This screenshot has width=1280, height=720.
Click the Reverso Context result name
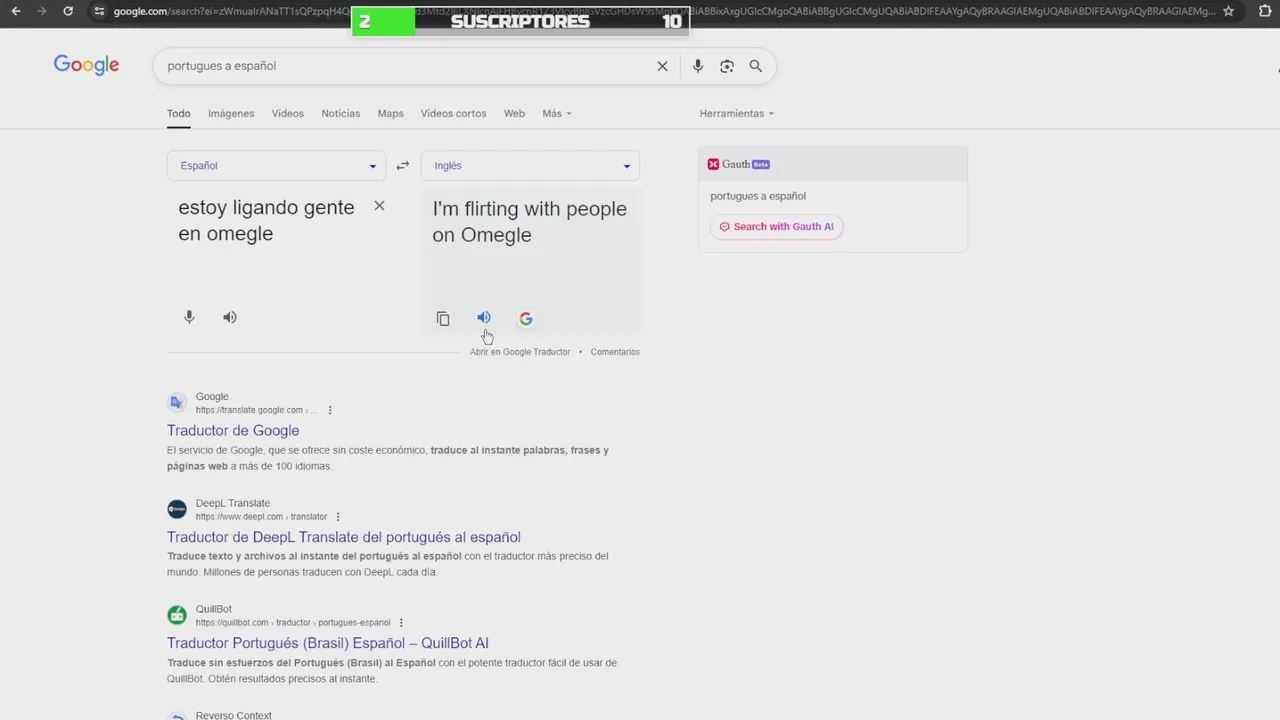(234, 716)
